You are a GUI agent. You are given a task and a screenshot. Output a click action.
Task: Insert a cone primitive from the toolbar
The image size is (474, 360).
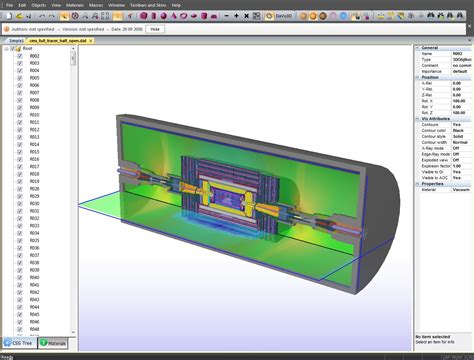click(173, 16)
